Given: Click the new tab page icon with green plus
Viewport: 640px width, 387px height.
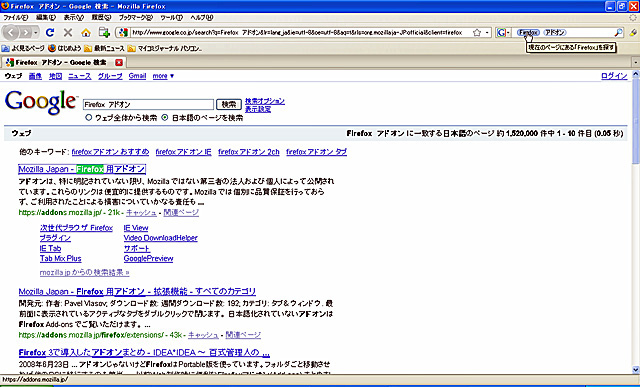Looking at the screenshot, I should point(104,32).
